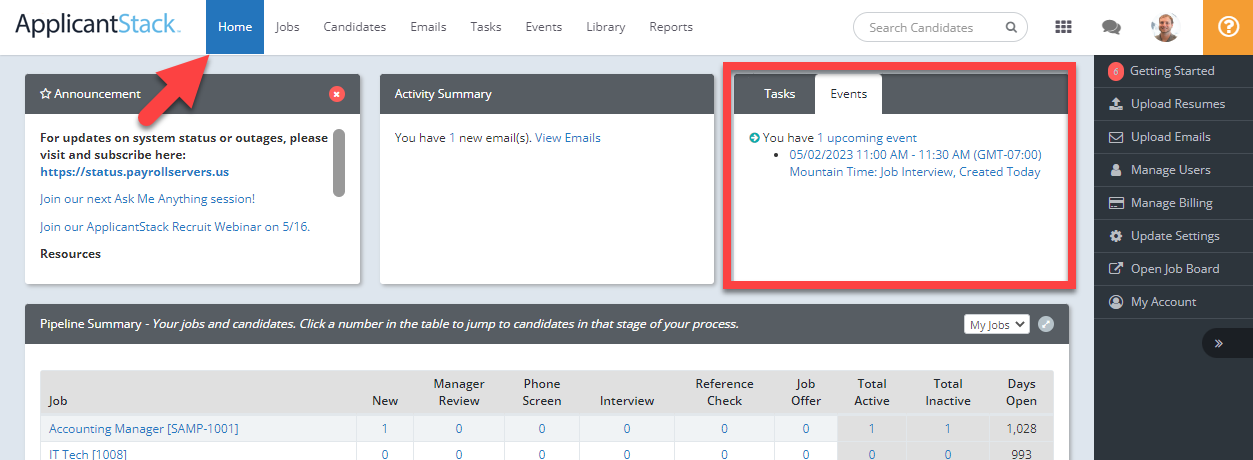Click the status.payrollservers.us link

point(134,172)
